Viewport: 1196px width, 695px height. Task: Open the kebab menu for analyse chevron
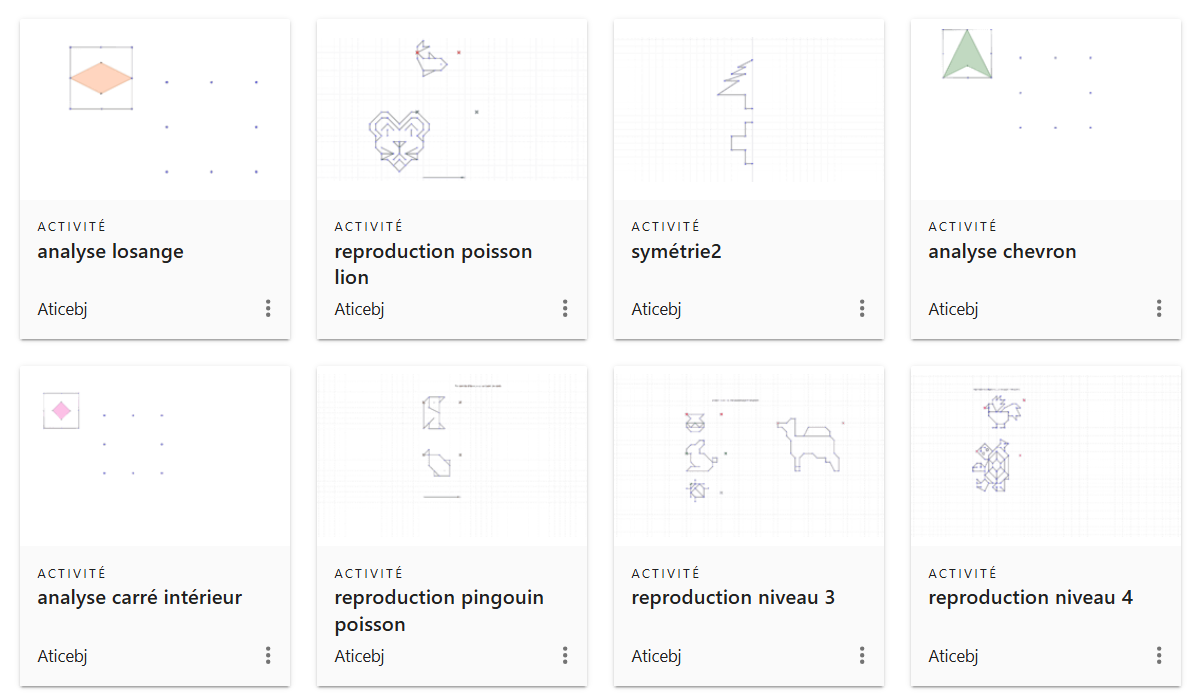click(x=1159, y=309)
